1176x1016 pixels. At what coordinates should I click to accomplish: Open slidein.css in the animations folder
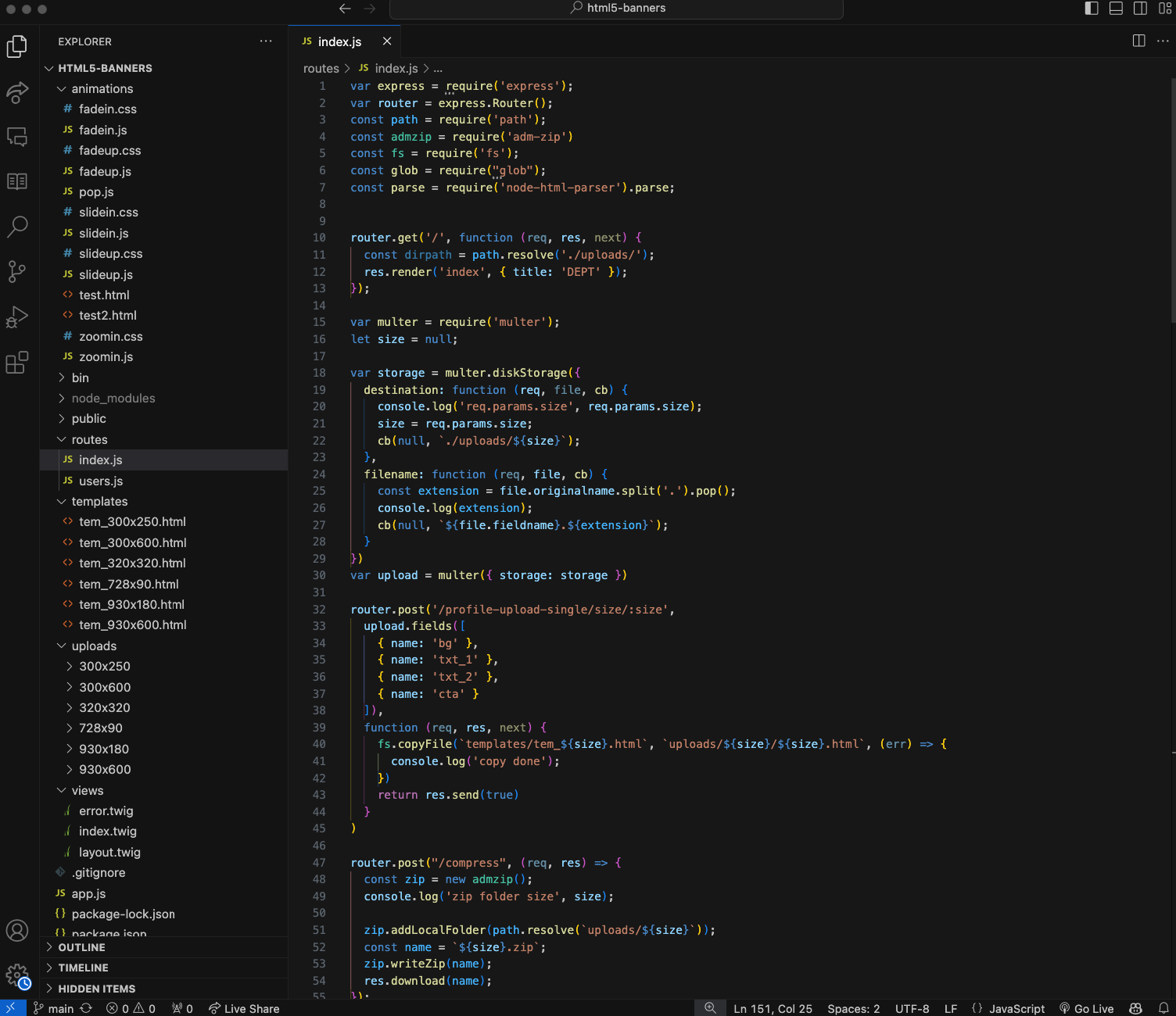click(164, 212)
